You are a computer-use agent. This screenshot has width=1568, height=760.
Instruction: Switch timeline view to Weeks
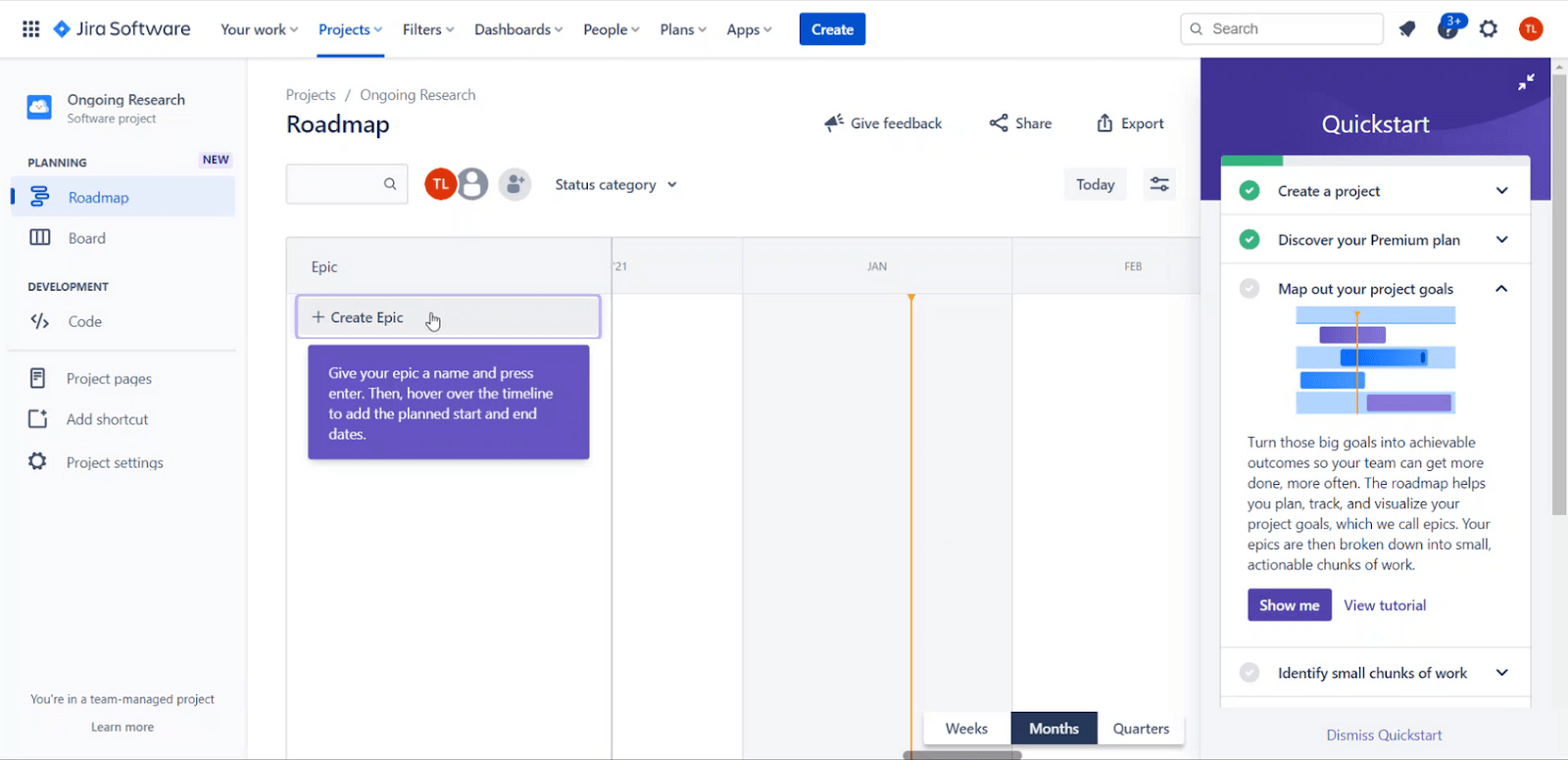click(966, 729)
